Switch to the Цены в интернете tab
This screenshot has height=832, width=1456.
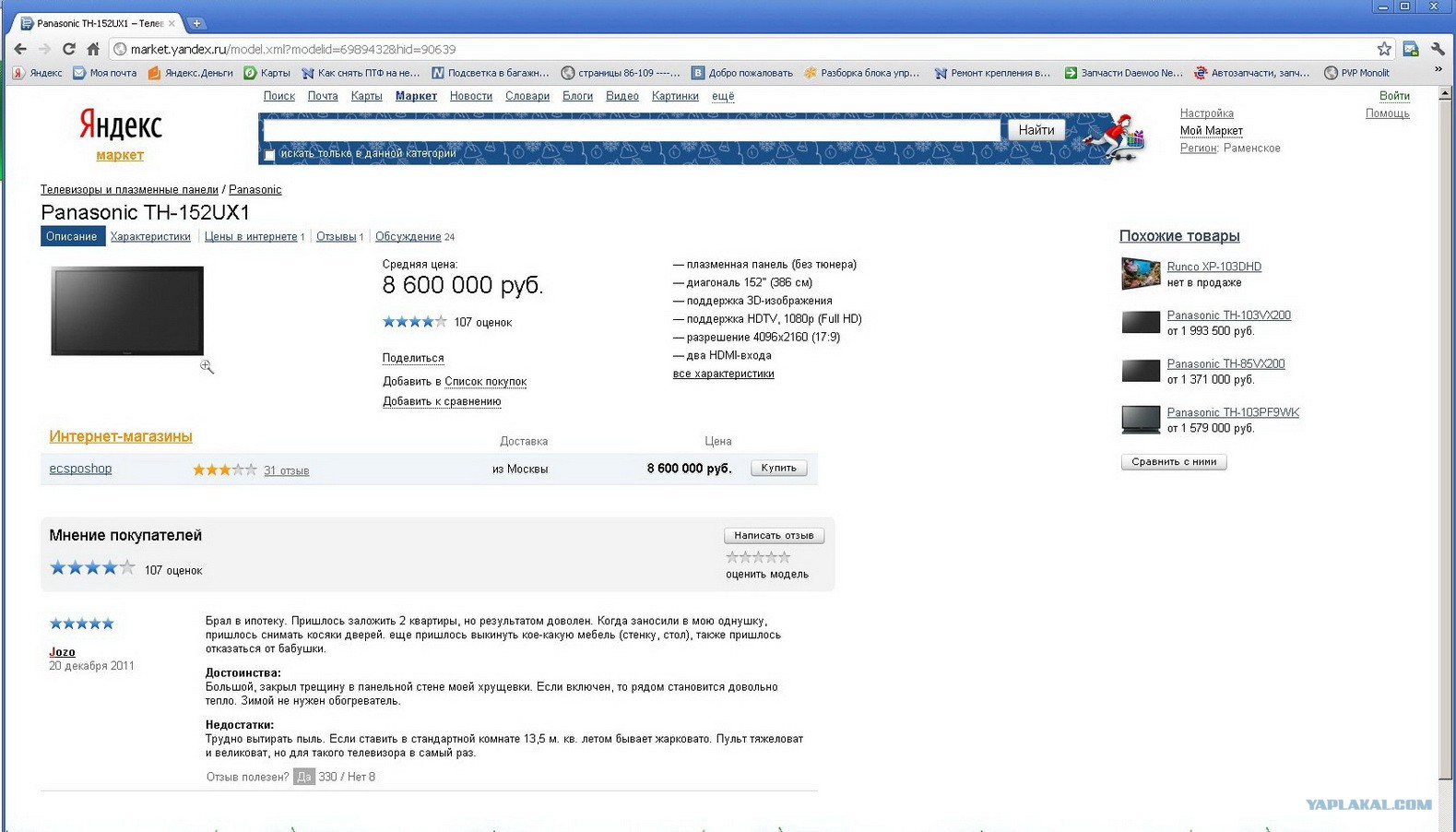click(x=251, y=237)
